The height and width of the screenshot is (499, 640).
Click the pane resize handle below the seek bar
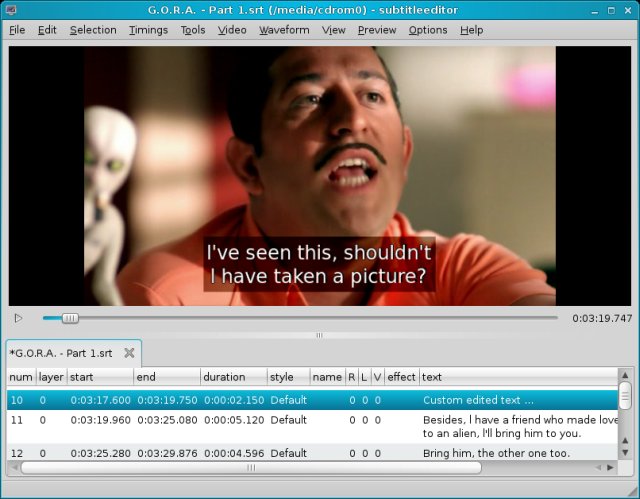point(319,335)
